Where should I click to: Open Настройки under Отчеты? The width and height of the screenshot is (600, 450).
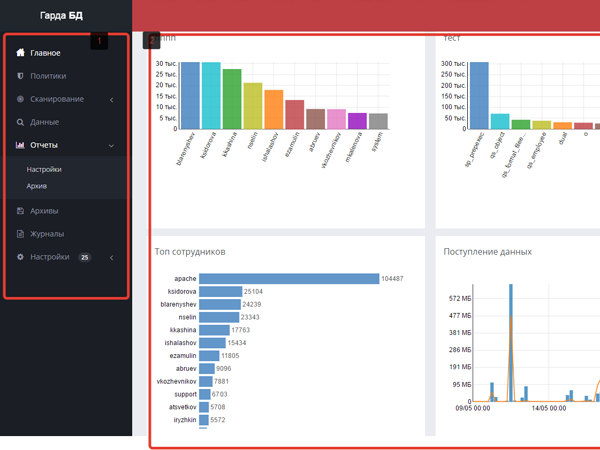point(44,169)
